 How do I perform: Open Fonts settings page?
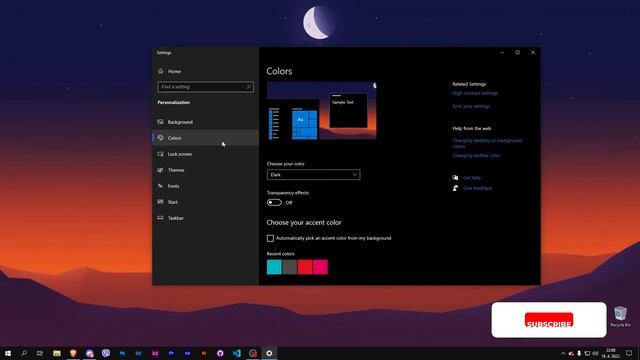205,186
